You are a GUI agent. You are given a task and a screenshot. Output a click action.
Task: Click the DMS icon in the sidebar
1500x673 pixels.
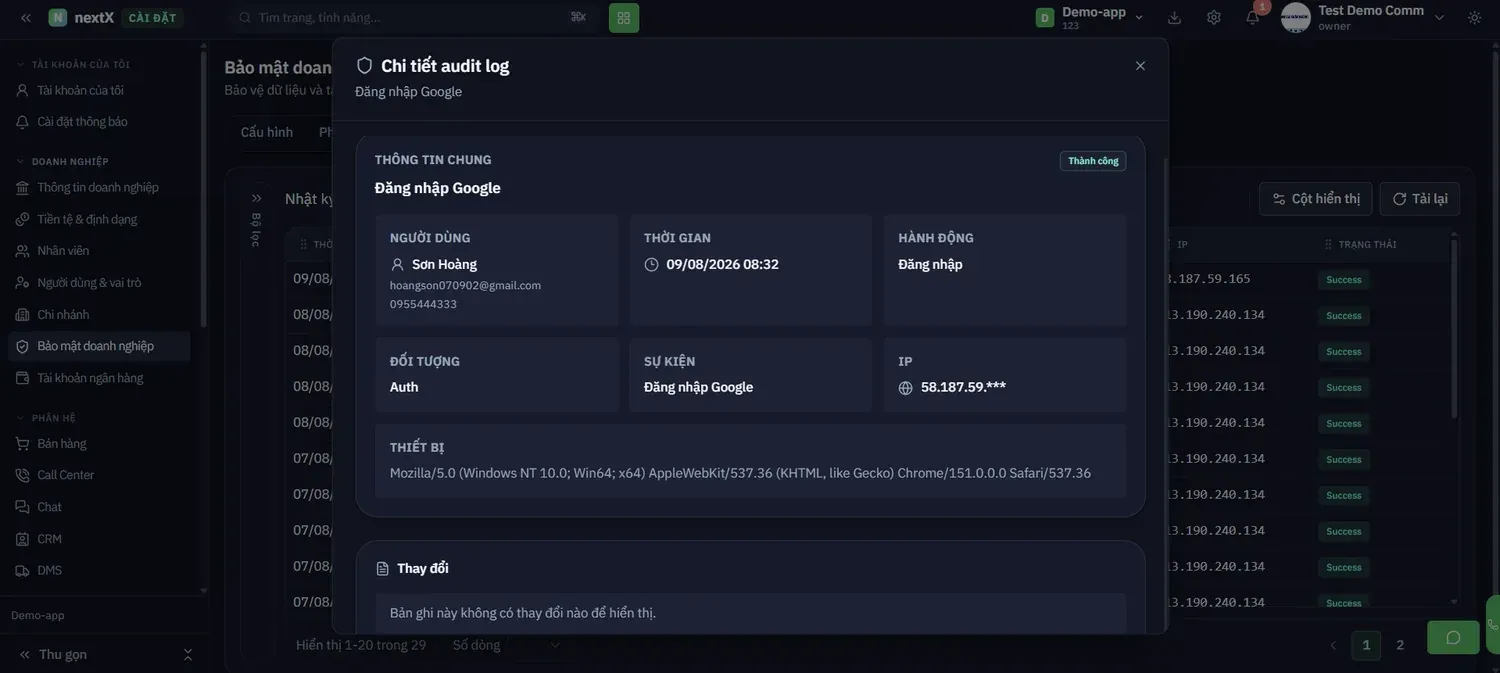(x=22, y=570)
